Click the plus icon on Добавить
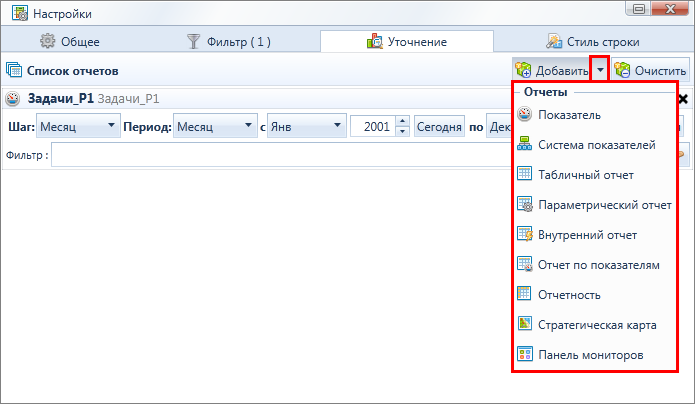This screenshot has width=695, height=404. [523, 70]
